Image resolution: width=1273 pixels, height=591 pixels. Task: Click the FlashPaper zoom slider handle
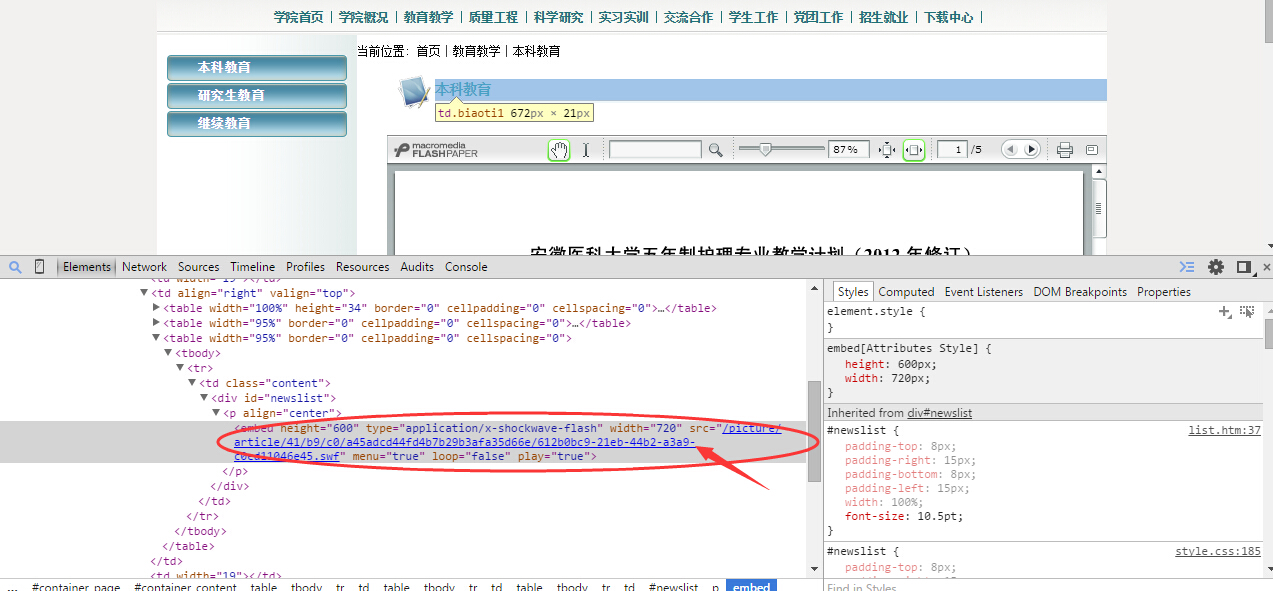(x=765, y=149)
